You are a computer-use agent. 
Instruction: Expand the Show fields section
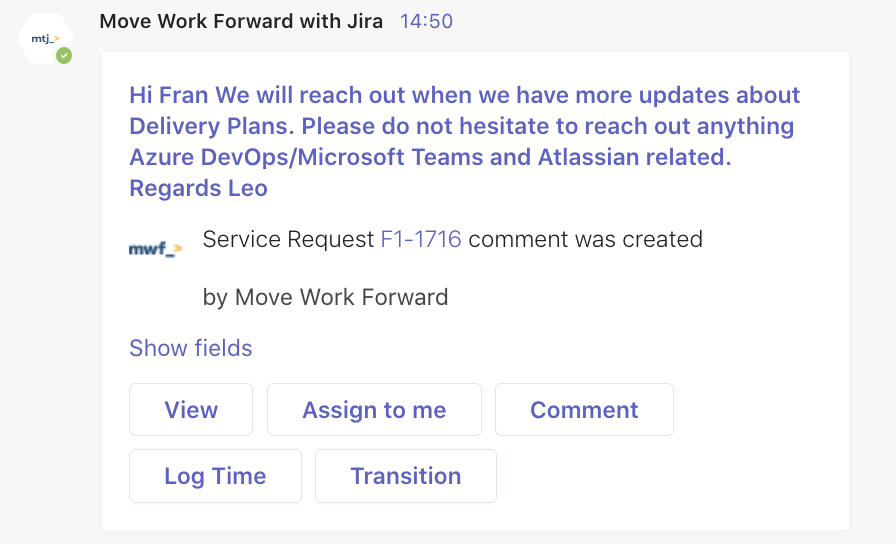[190, 348]
